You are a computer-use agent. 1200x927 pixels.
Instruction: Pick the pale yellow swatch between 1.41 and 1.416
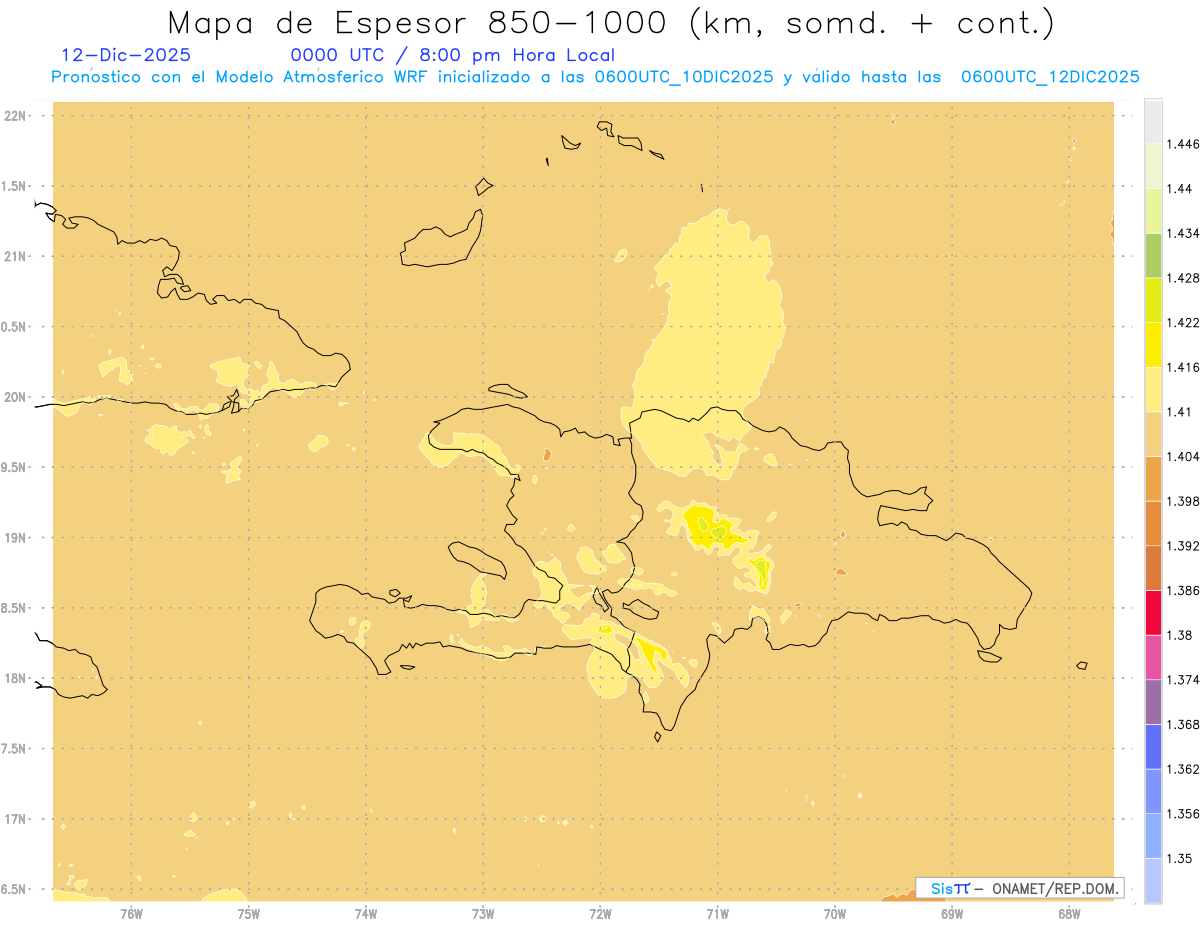tap(1153, 389)
